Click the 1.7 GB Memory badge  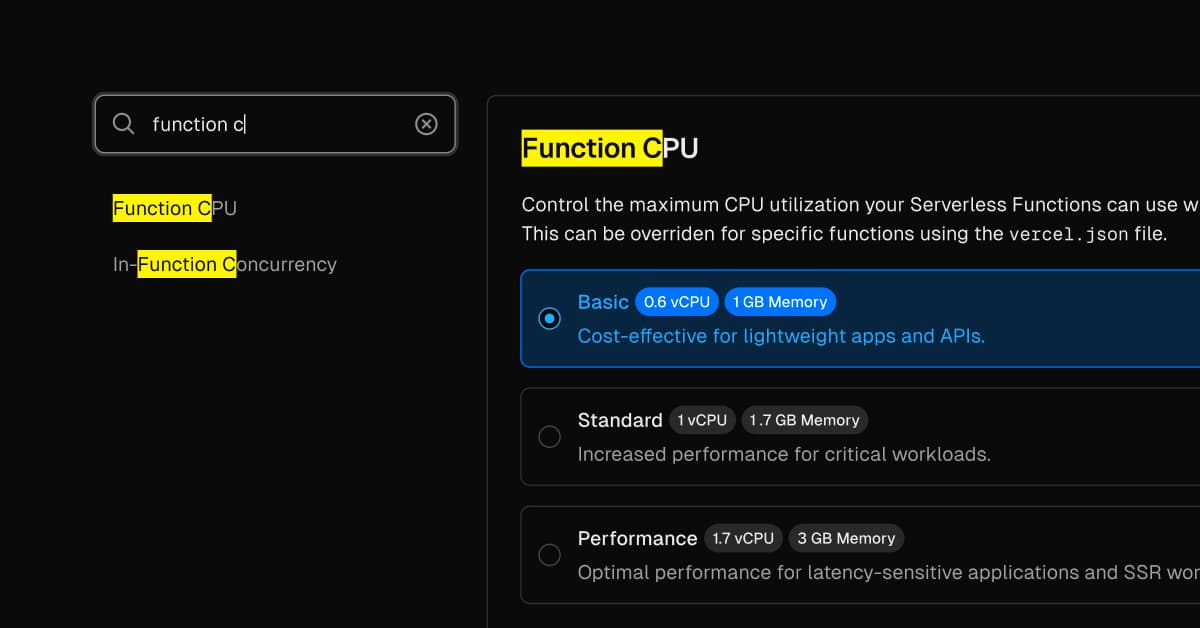[805, 420]
